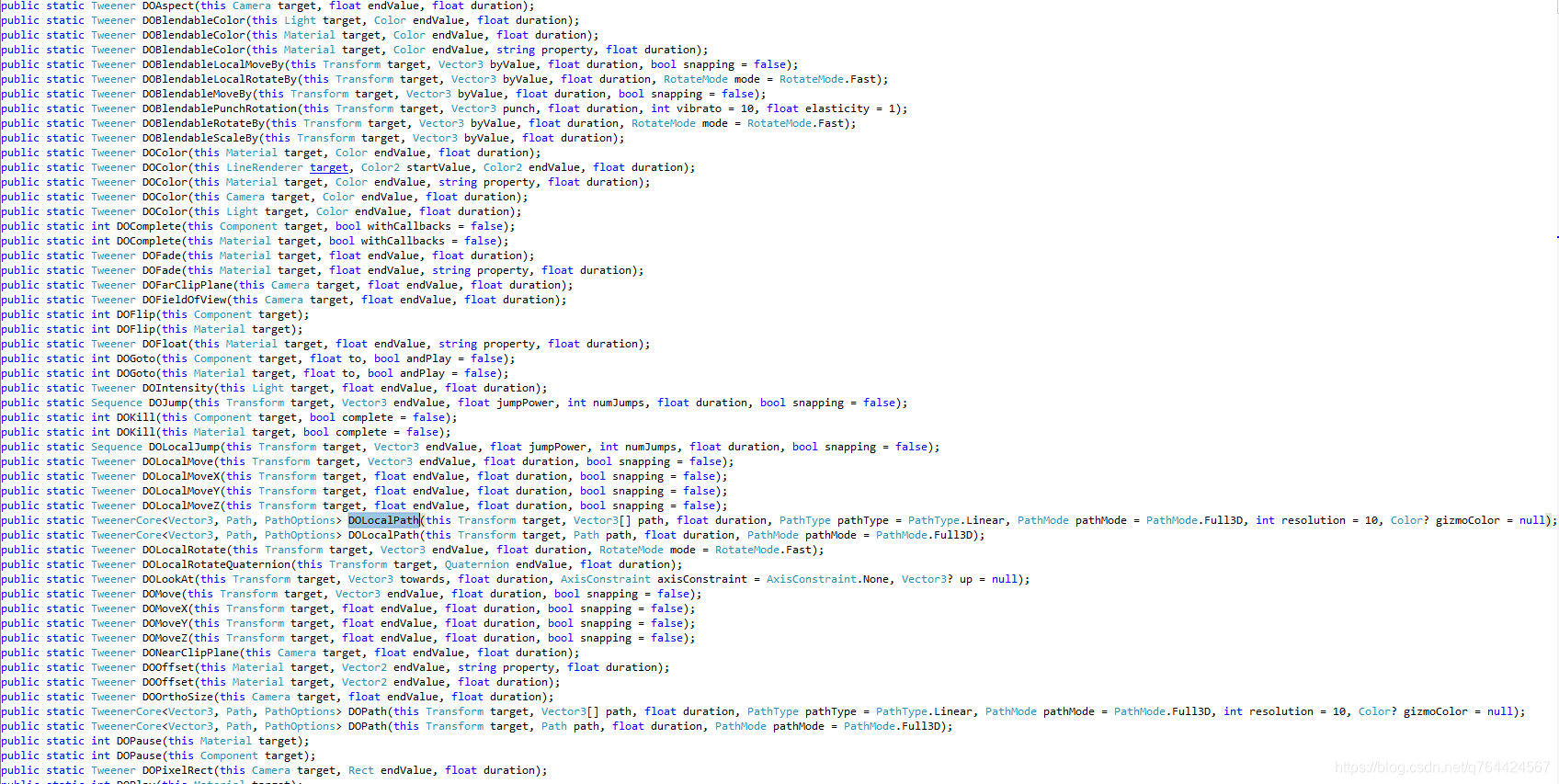Click DOMove method name
This screenshot has width=1559, height=784.
point(162,594)
